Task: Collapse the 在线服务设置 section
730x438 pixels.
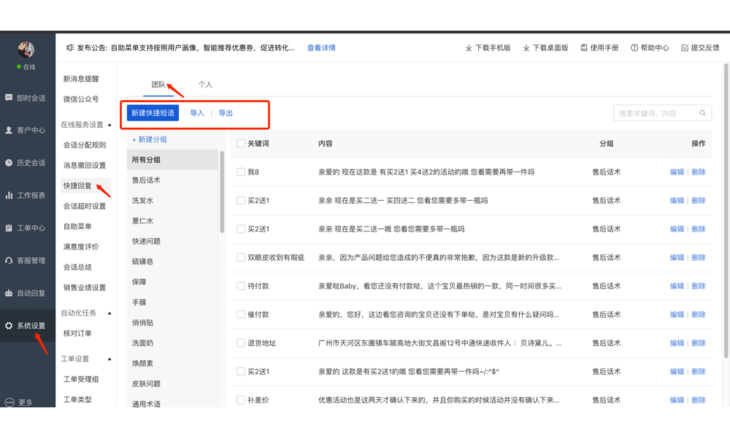Action: 110,125
